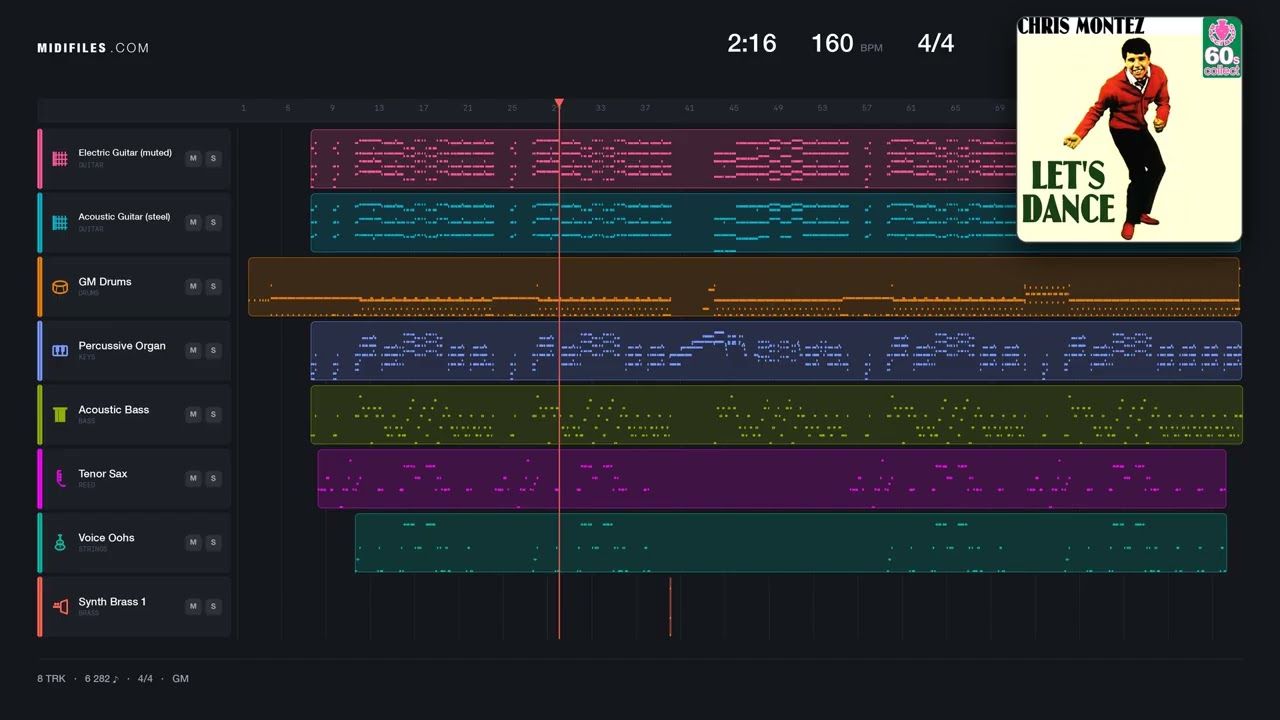Mute the Acoustic Bass track
This screenshot has height=720, width=1280.
click(193, 414)
